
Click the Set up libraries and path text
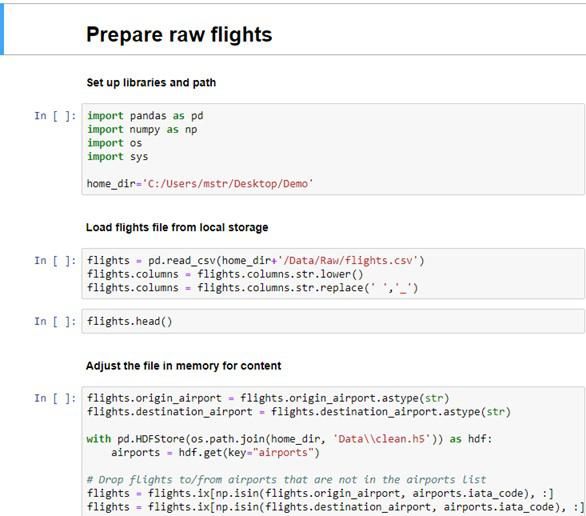(151, 83)
